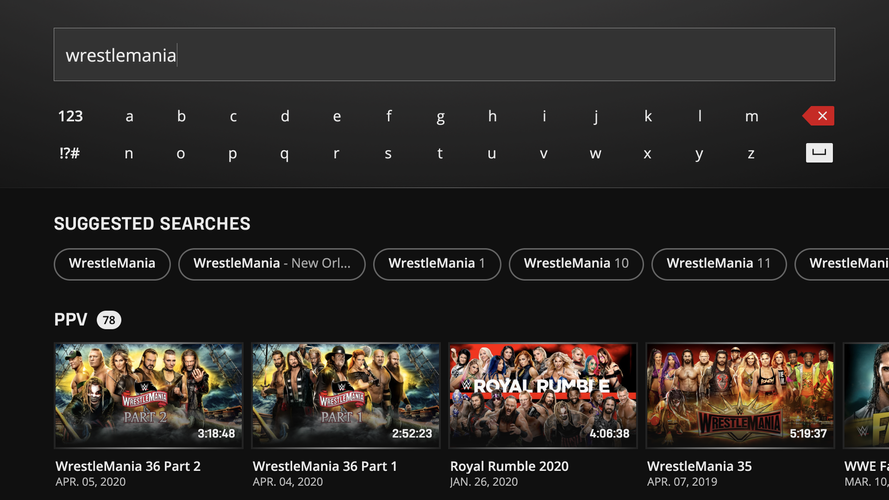This screenshot has height=500, width=889.
Task: Click the WrestleMania 36 Part 1 title
Action: click(325, 466)
